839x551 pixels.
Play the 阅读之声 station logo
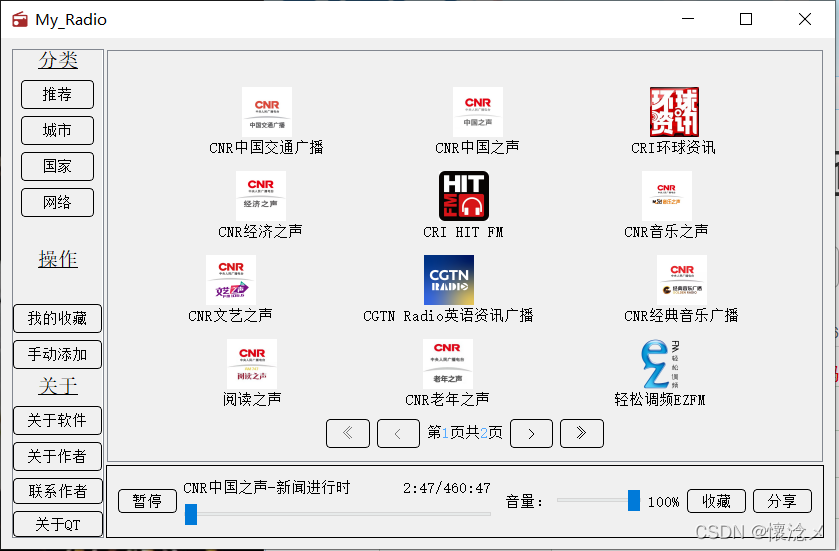point(251,364)
